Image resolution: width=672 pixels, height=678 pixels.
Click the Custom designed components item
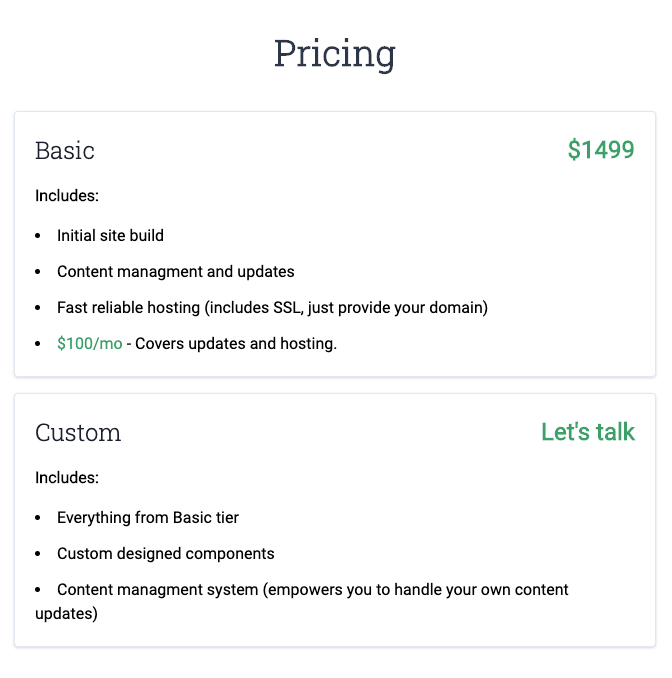click(x=165, y=554)
